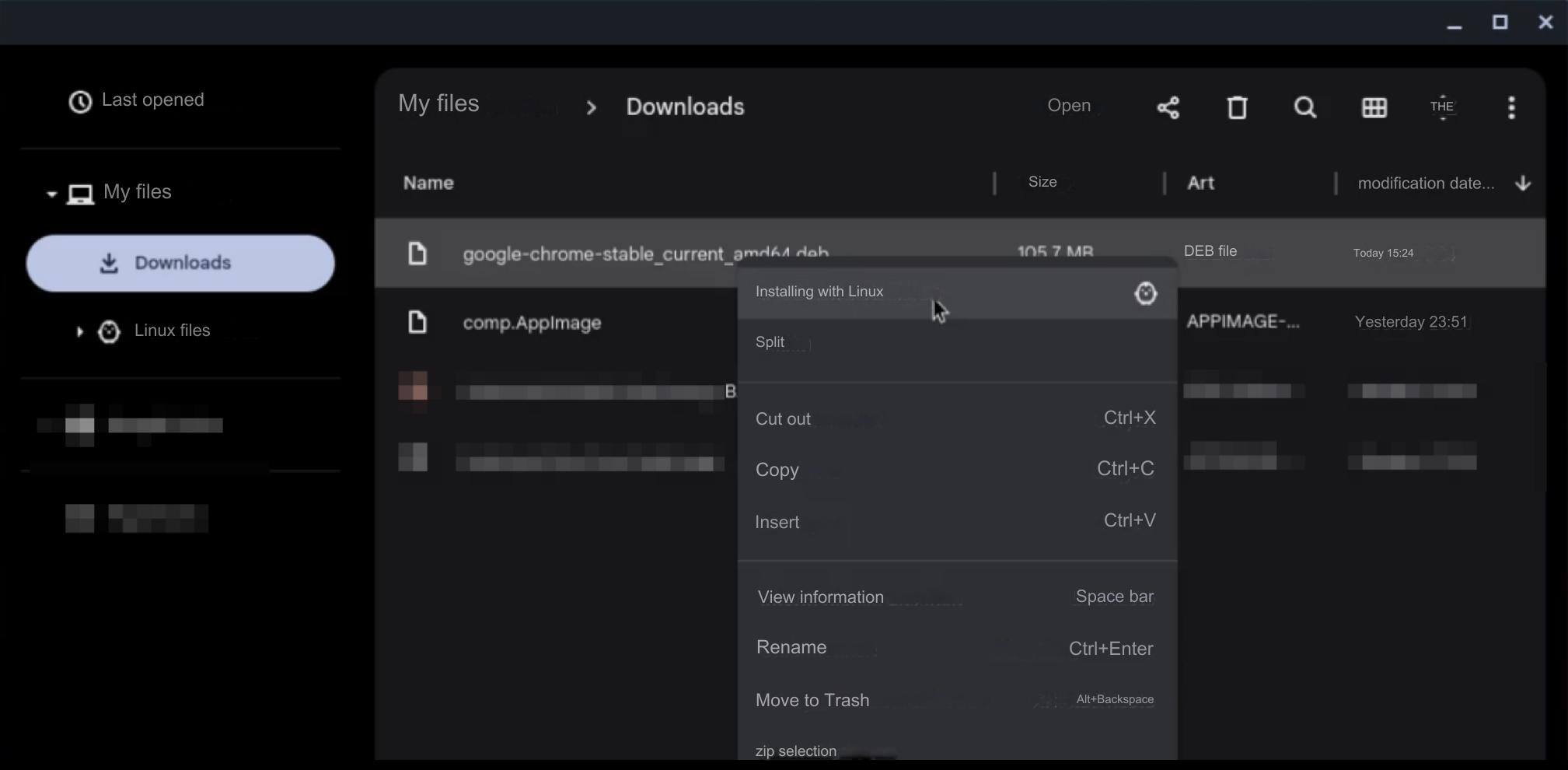This screenshot has width=1568, height=770.
Task: Click the Open button in toolbar
Action: pos(1068,106)
